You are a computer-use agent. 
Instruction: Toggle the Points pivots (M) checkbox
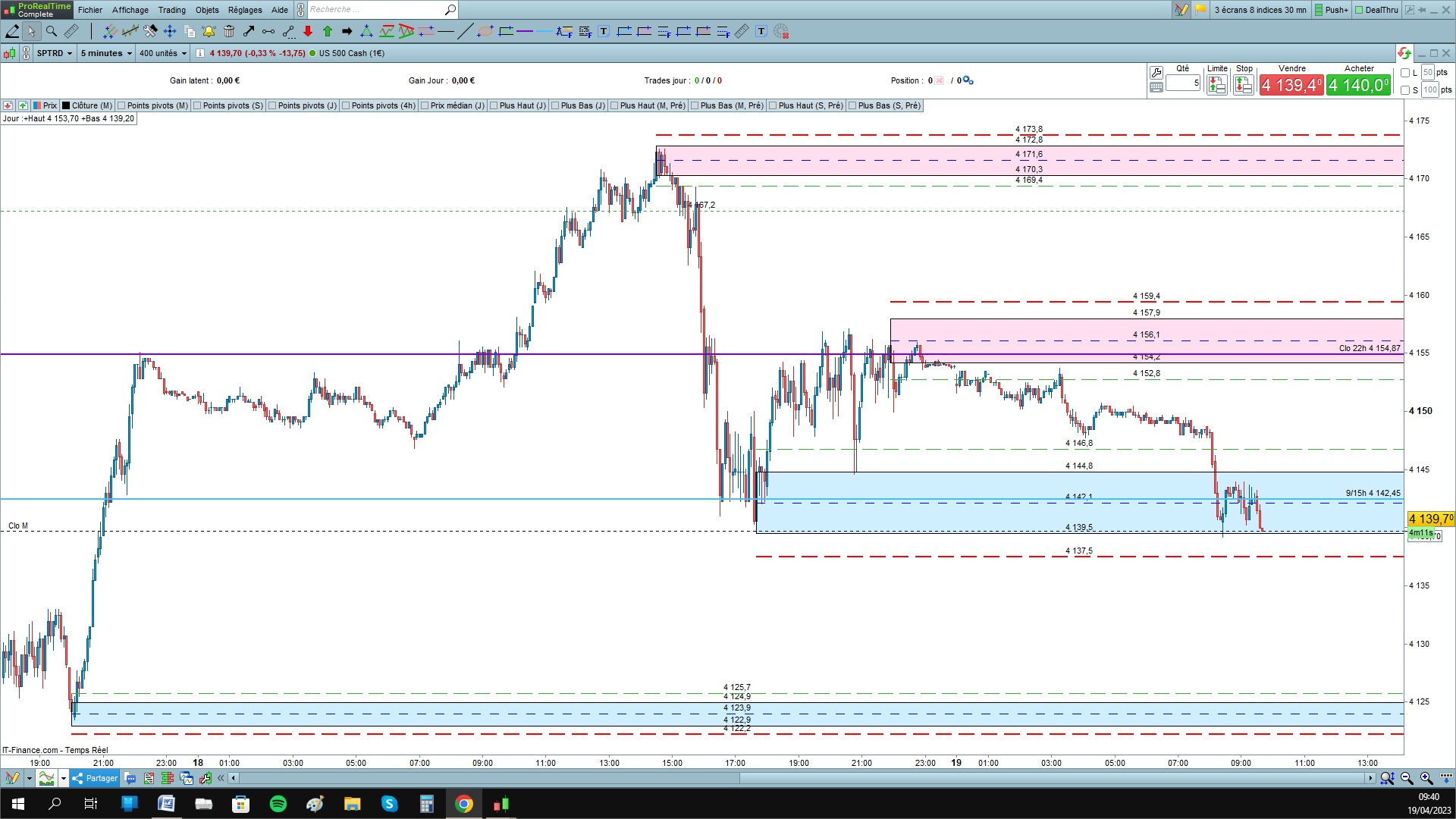click(x=121, y=105)
